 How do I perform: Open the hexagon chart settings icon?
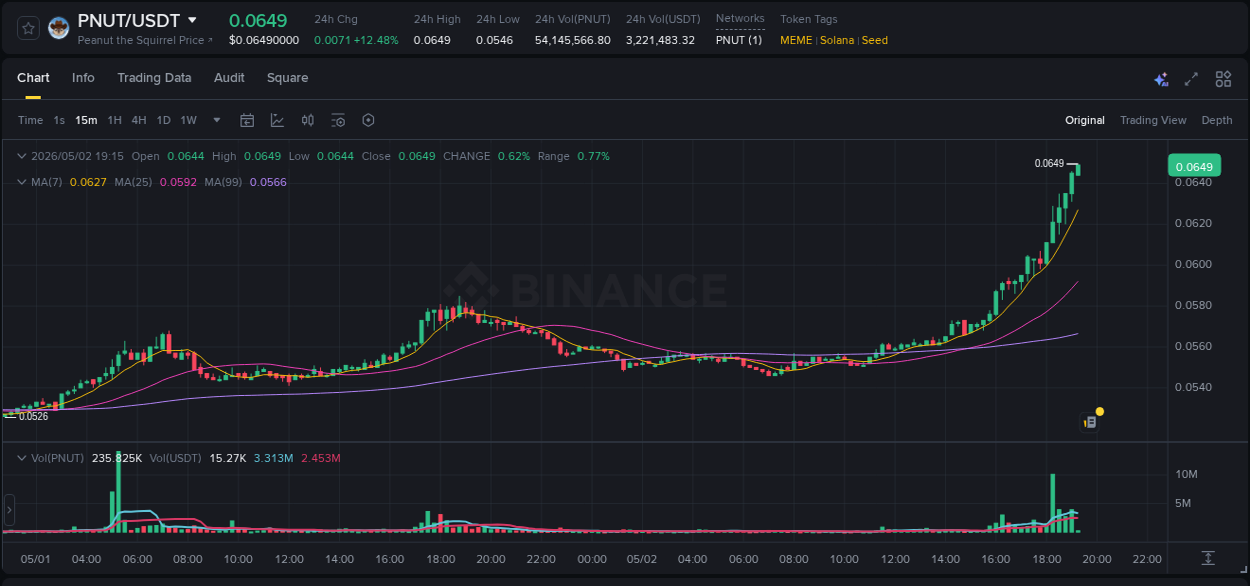pyautogui.click(x=368, y=120)
